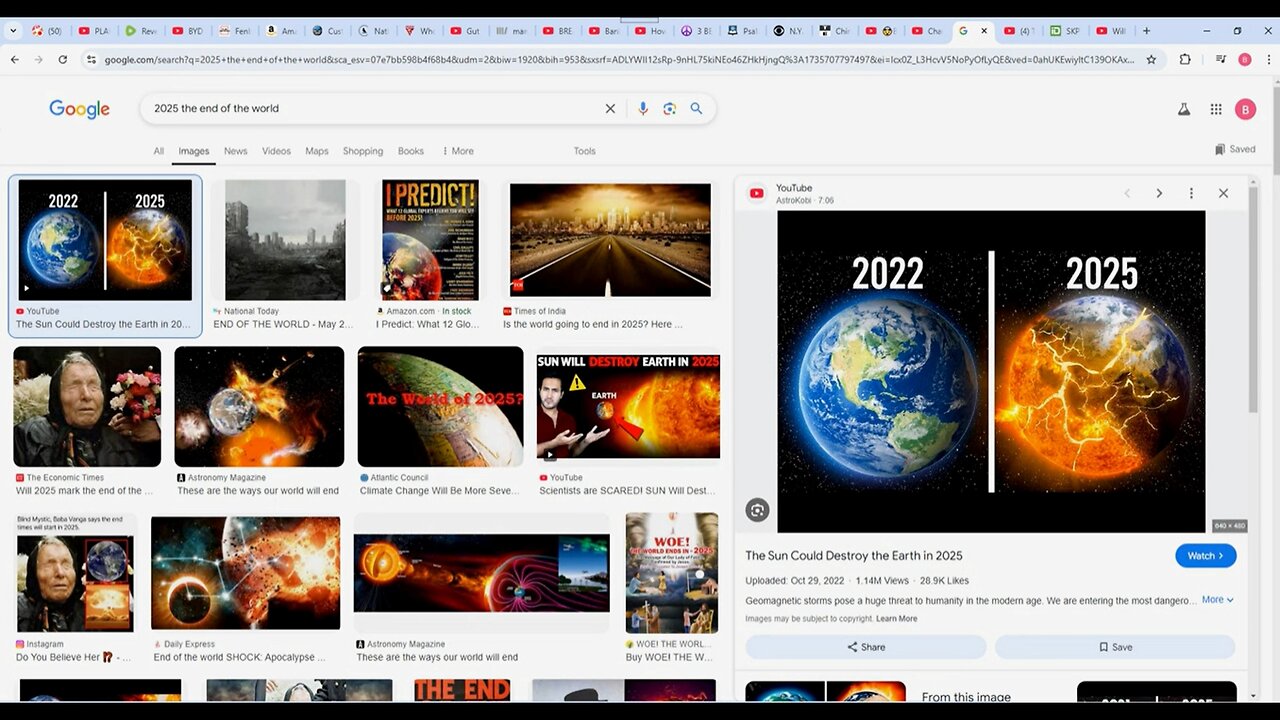This screenshot has height=720, width=1280.
Task: Switch to Videos results tab
Action: coord(276,151)
